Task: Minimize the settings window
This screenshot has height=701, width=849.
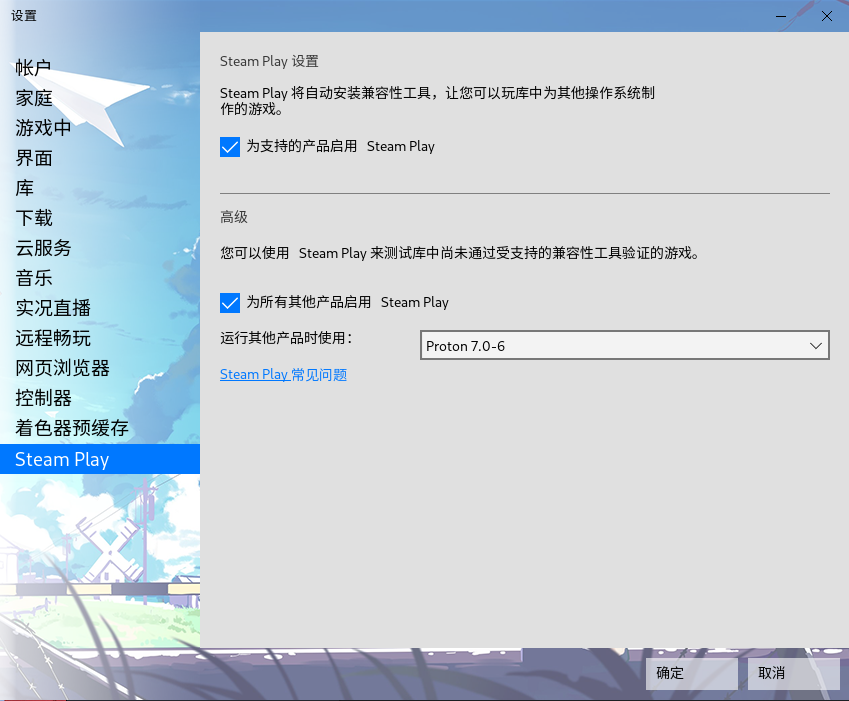Action: tap(783, 16)
